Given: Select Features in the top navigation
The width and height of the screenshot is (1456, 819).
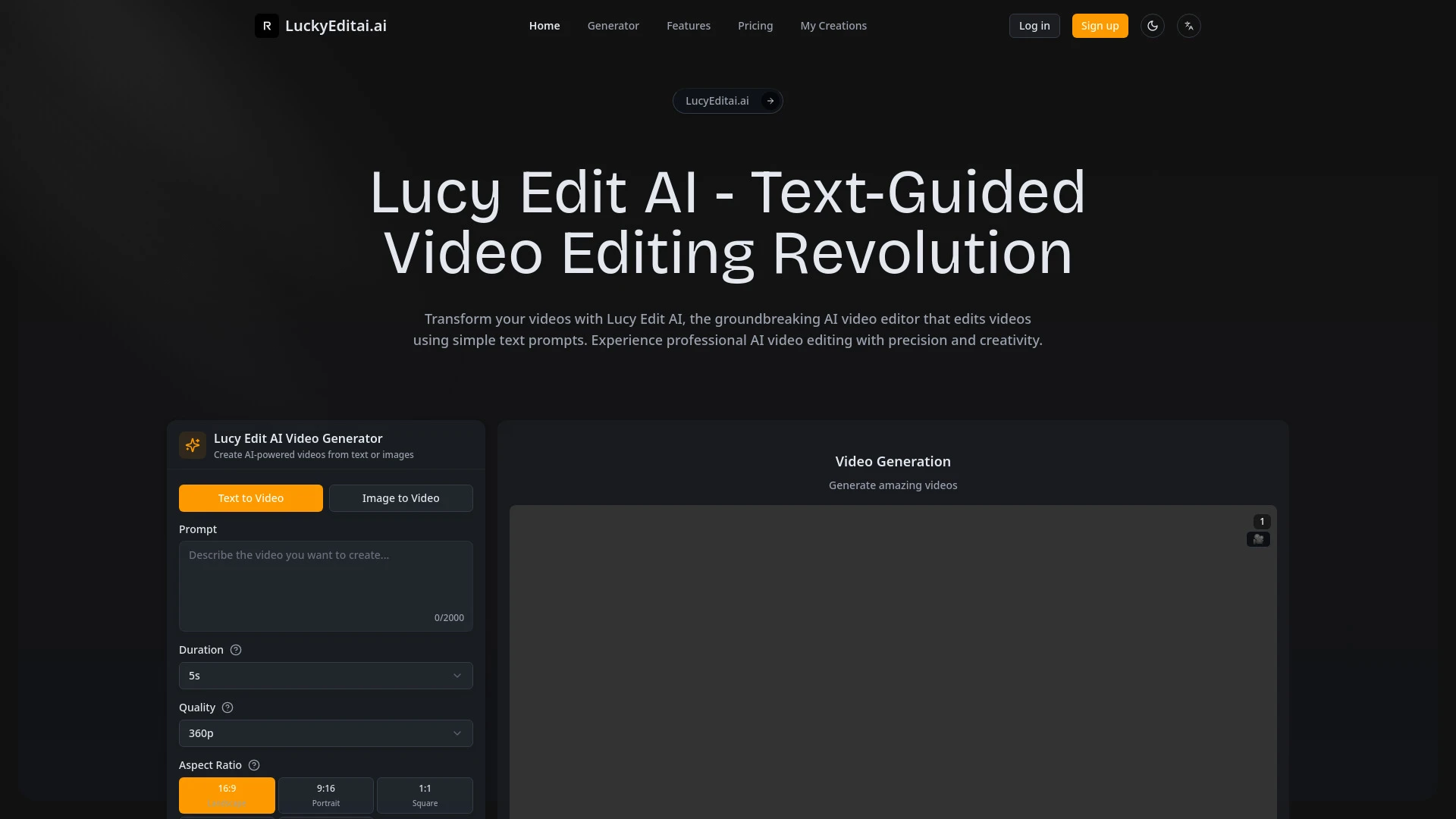Looking at the screenshot, I should pos(688,25).
